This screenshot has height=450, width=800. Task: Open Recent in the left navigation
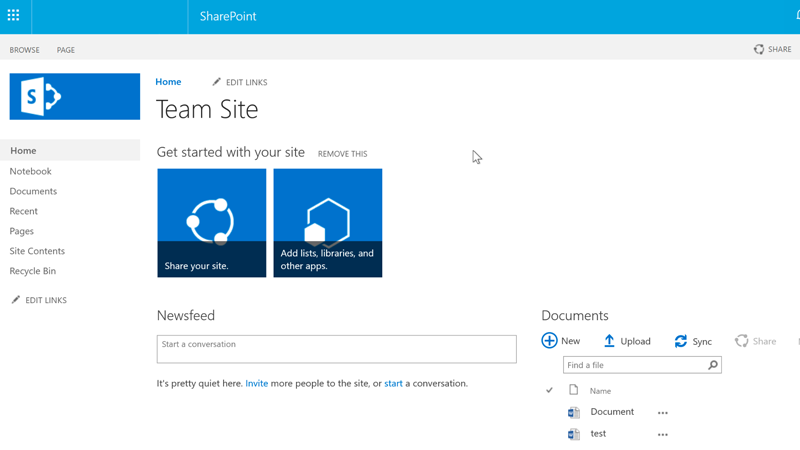23,211
